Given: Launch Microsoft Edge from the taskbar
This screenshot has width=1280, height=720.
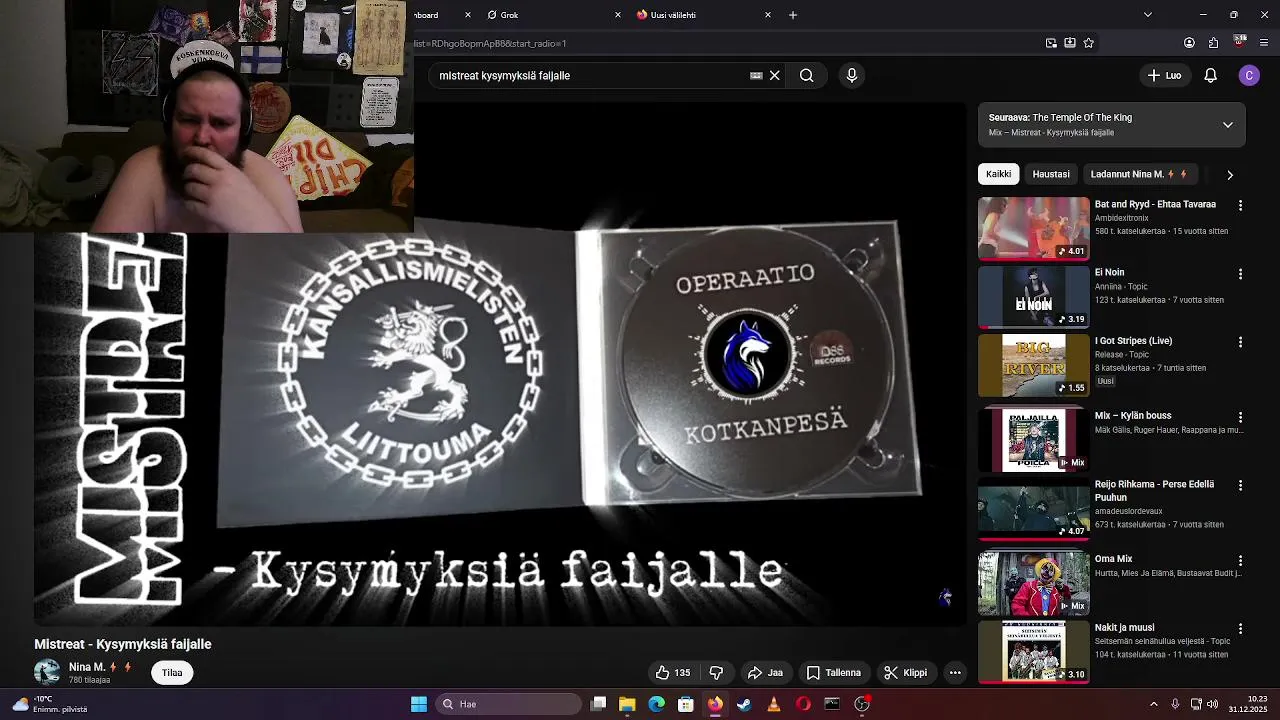Looking at the screenshot, I should coord(656,704).
